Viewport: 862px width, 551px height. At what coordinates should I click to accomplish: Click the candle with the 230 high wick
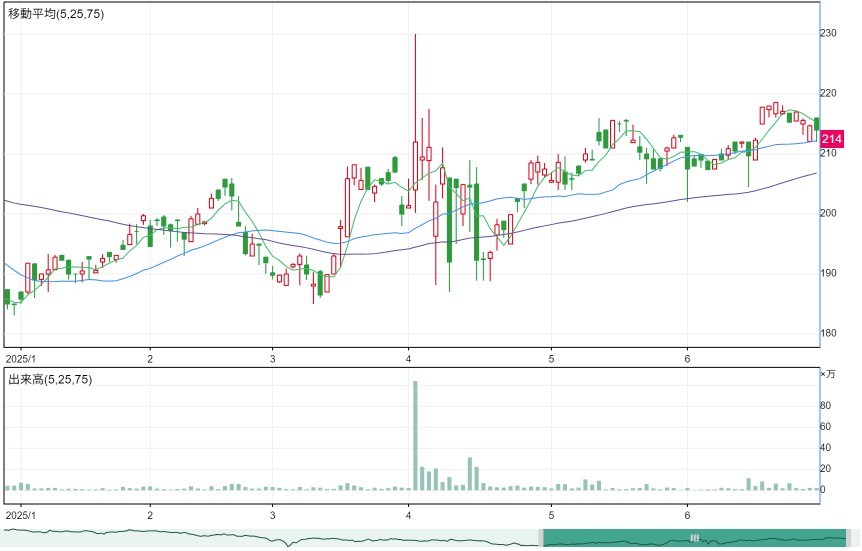415,123
